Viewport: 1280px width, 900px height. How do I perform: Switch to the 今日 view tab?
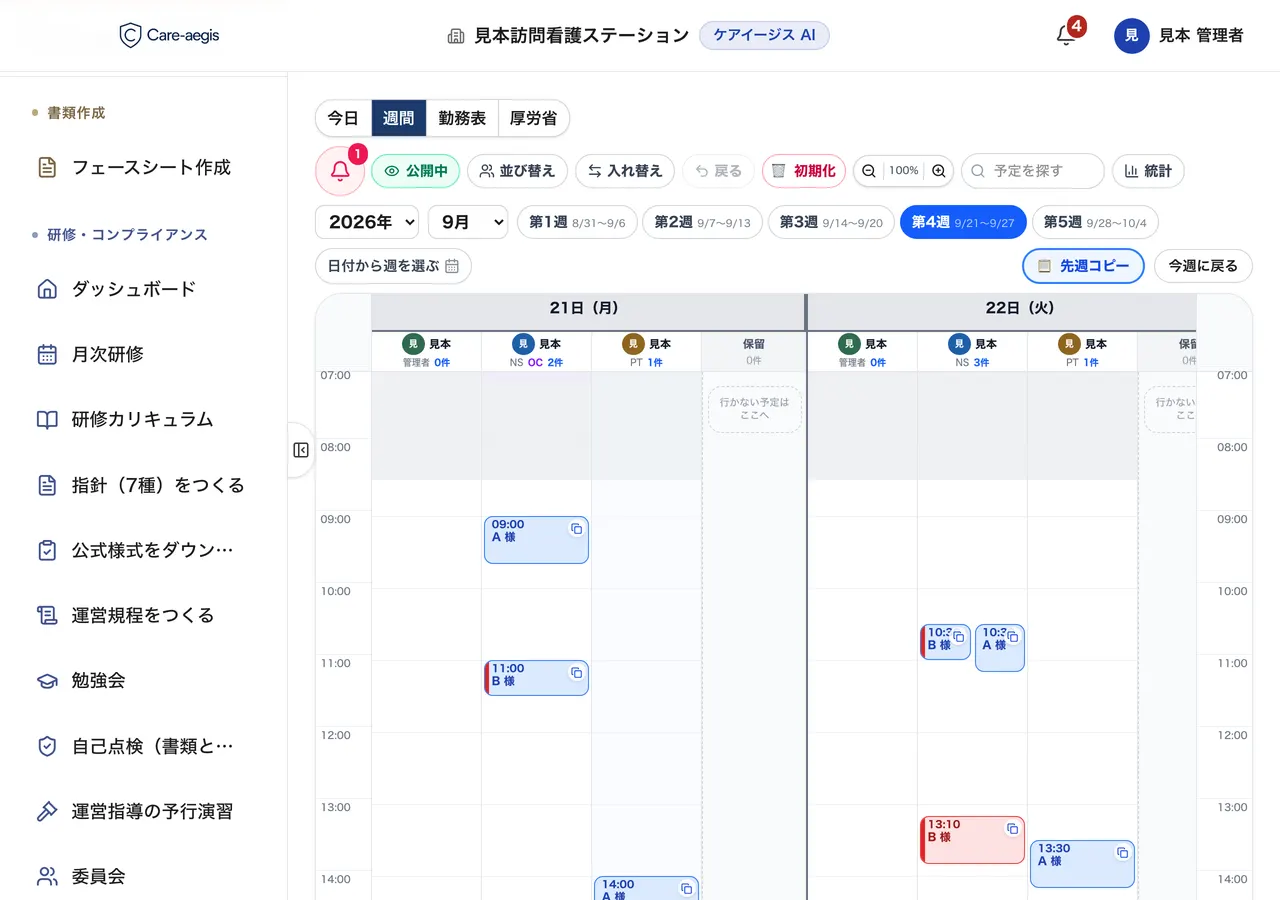343,118
